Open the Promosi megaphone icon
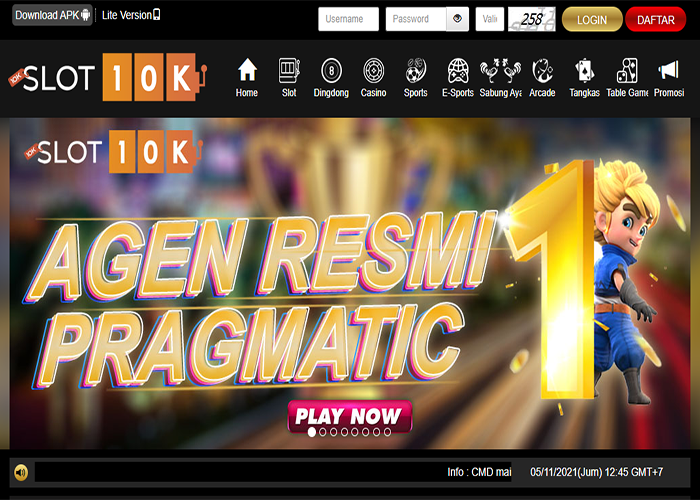This screenshot has height=500, width=700. [x=669, y=70]
